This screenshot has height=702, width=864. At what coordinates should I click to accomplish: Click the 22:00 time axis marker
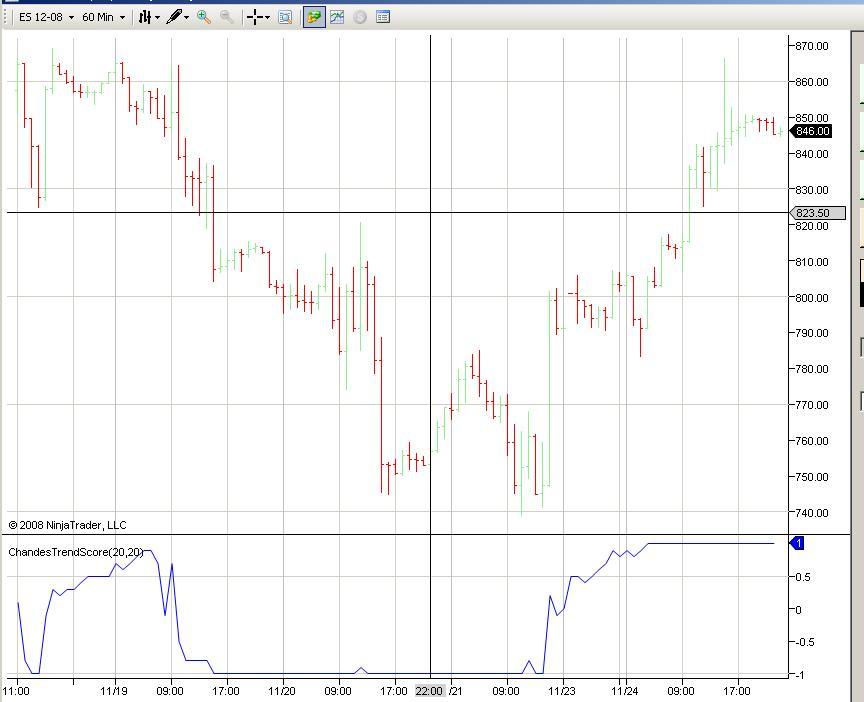429,691
